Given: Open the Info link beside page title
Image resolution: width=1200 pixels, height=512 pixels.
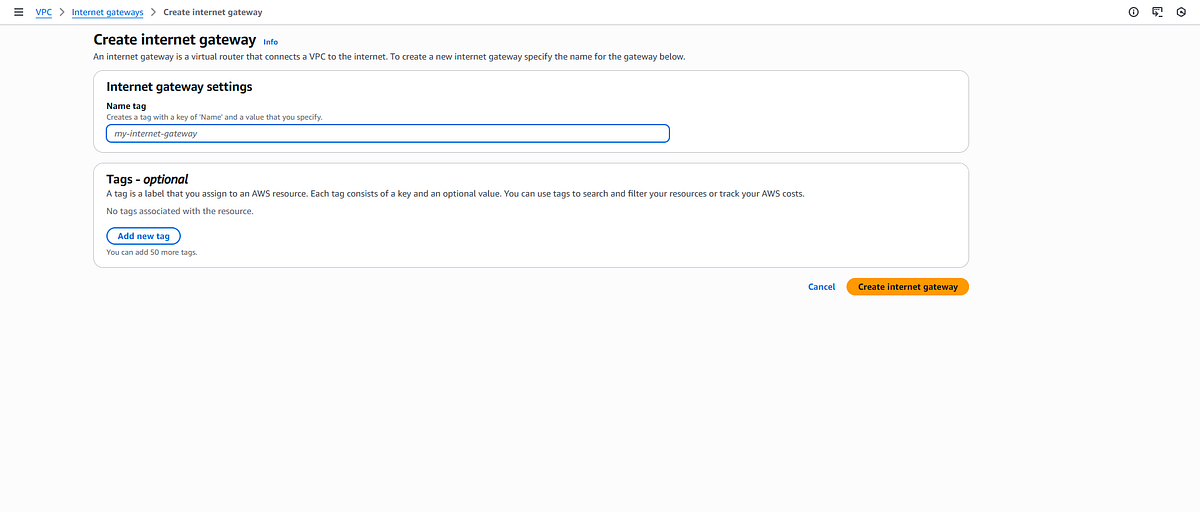Looking at the screenshot, I should coord(270,42).
